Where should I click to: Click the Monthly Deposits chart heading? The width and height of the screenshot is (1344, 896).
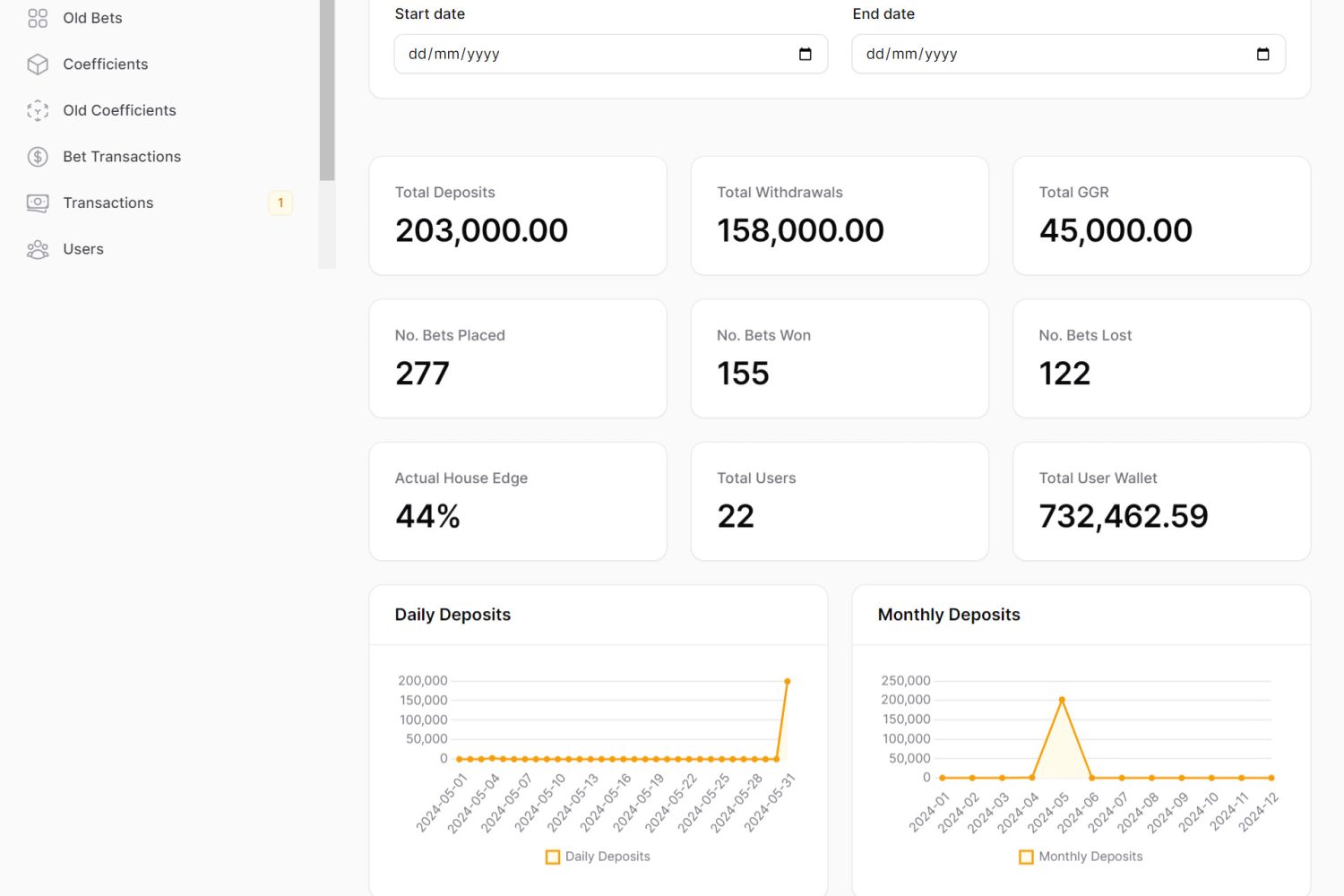click(949, 615)
